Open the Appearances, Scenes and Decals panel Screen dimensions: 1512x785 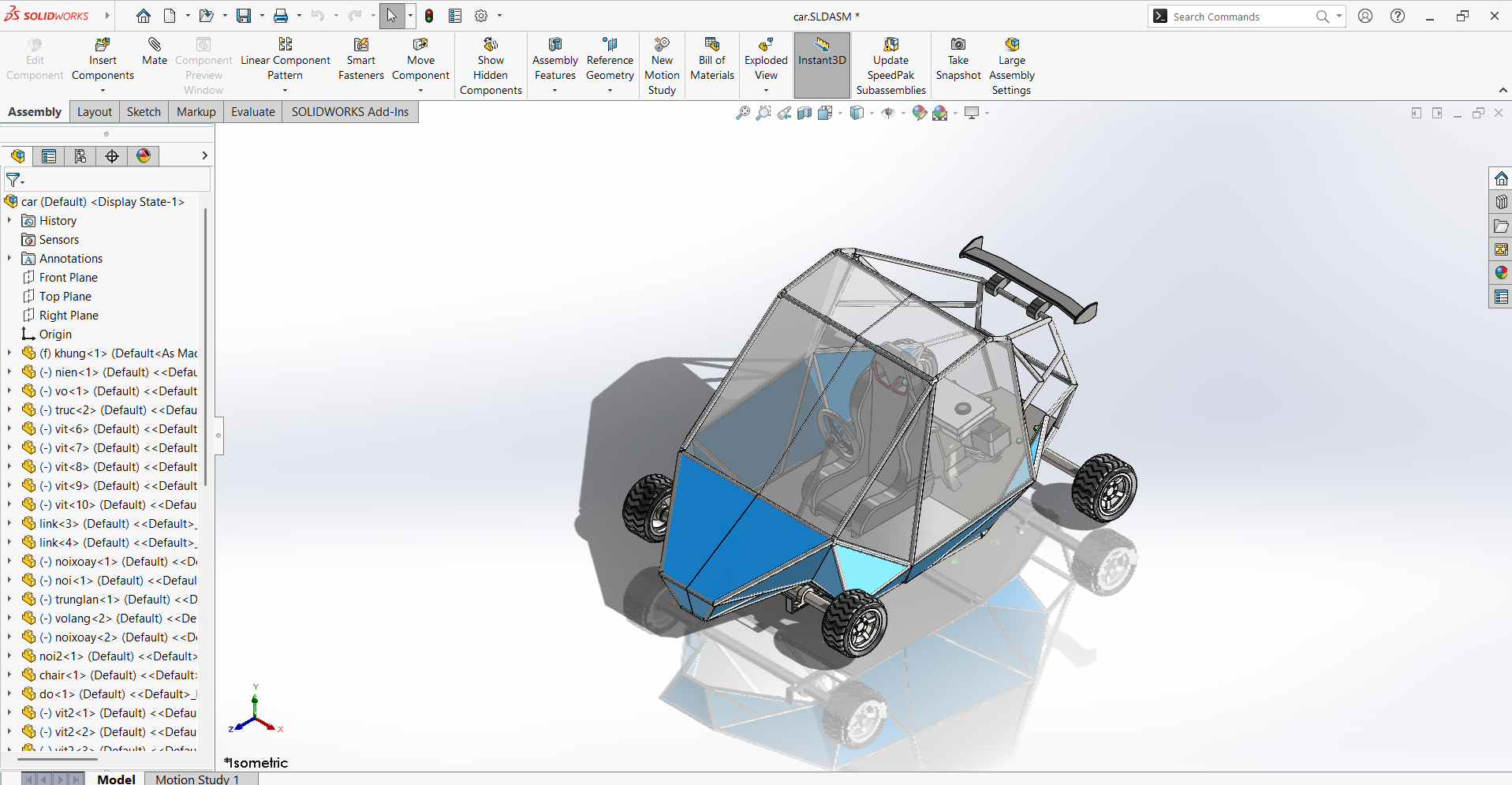pos(1501,273)
